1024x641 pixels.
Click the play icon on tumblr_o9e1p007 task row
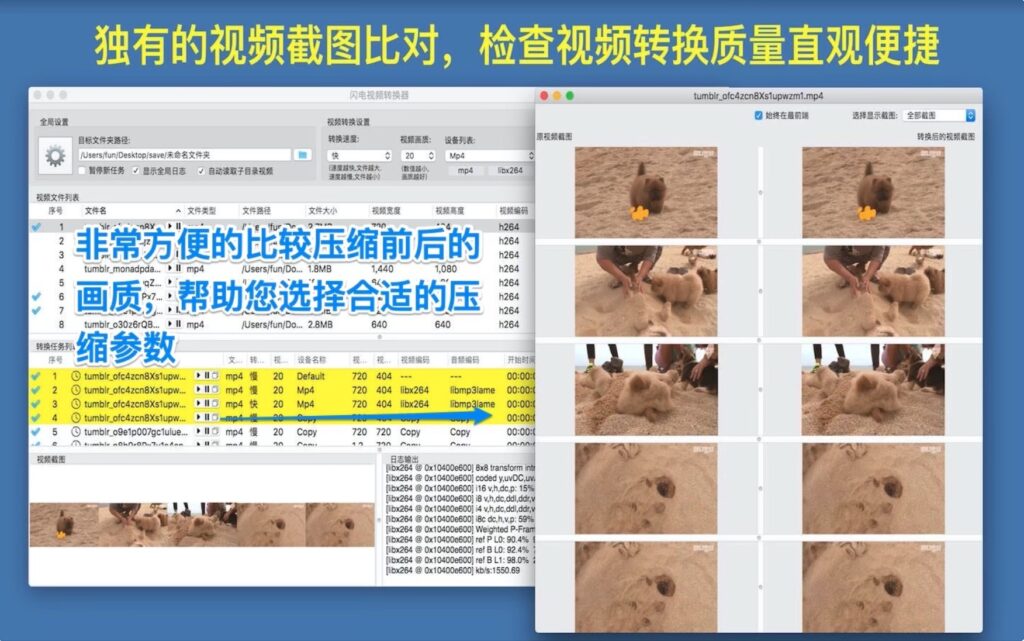(197, 430)
